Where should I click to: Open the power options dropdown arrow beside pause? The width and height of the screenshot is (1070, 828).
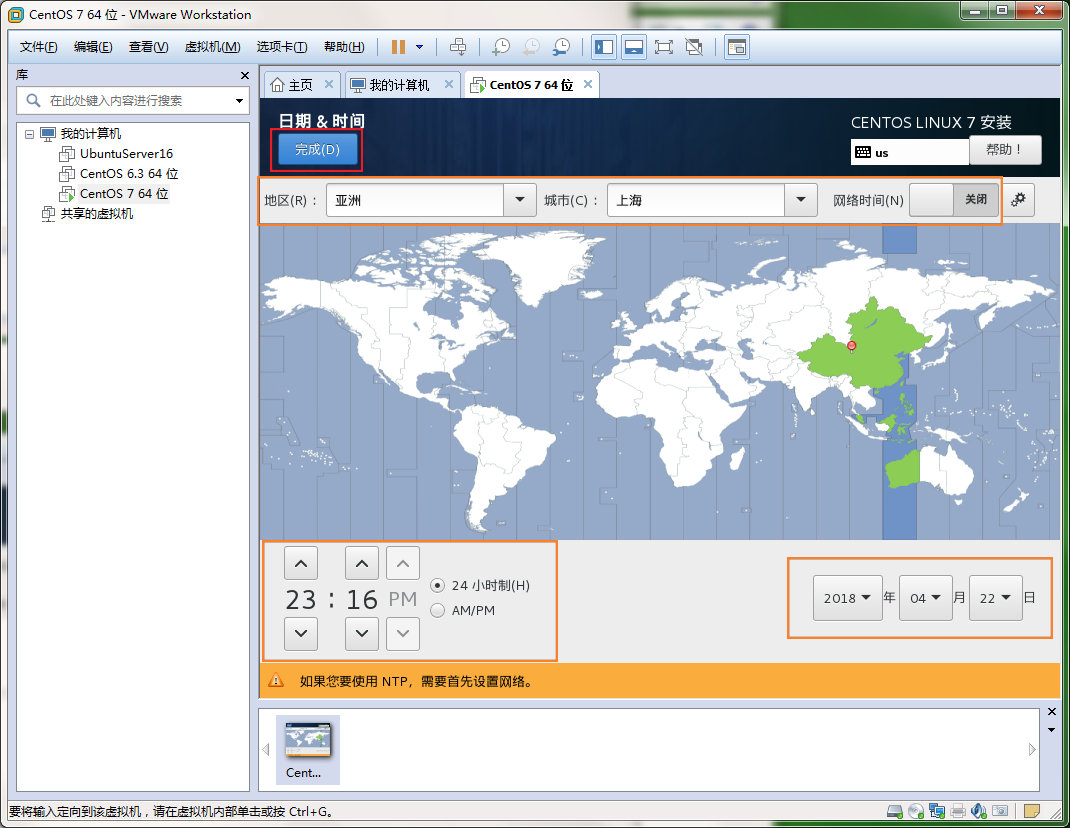(x=420, y=47)
